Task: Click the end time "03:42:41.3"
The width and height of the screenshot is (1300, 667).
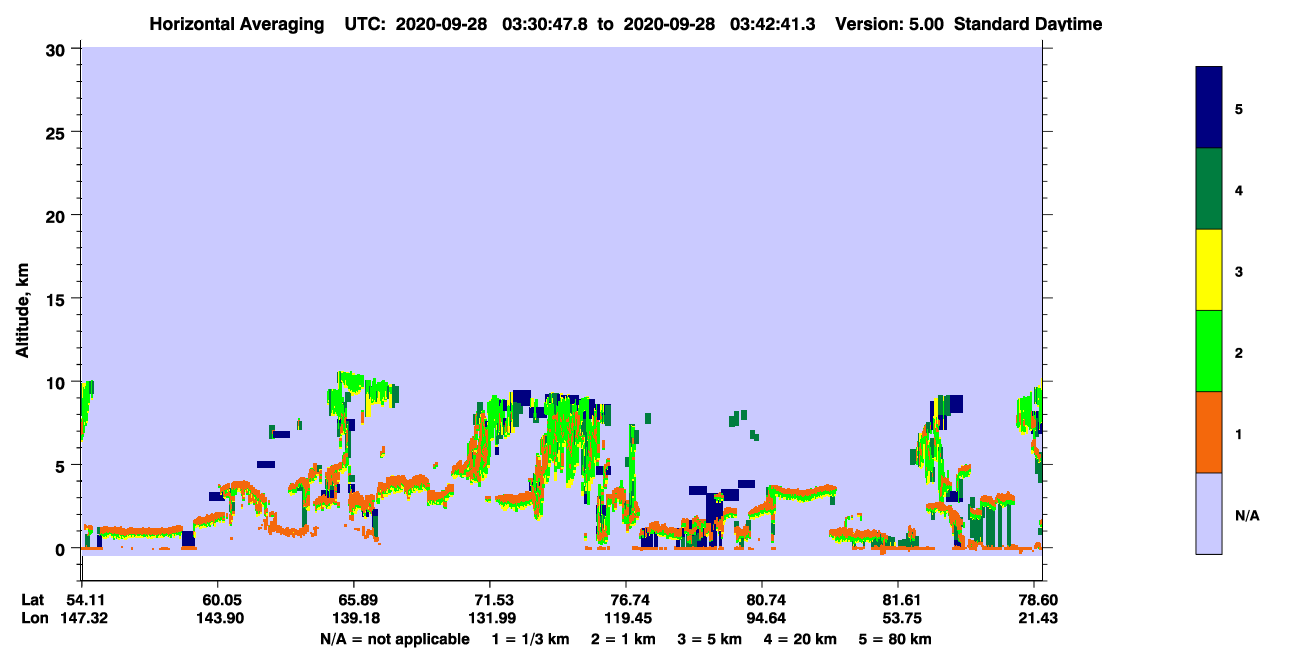Action: tap(773, 24)
